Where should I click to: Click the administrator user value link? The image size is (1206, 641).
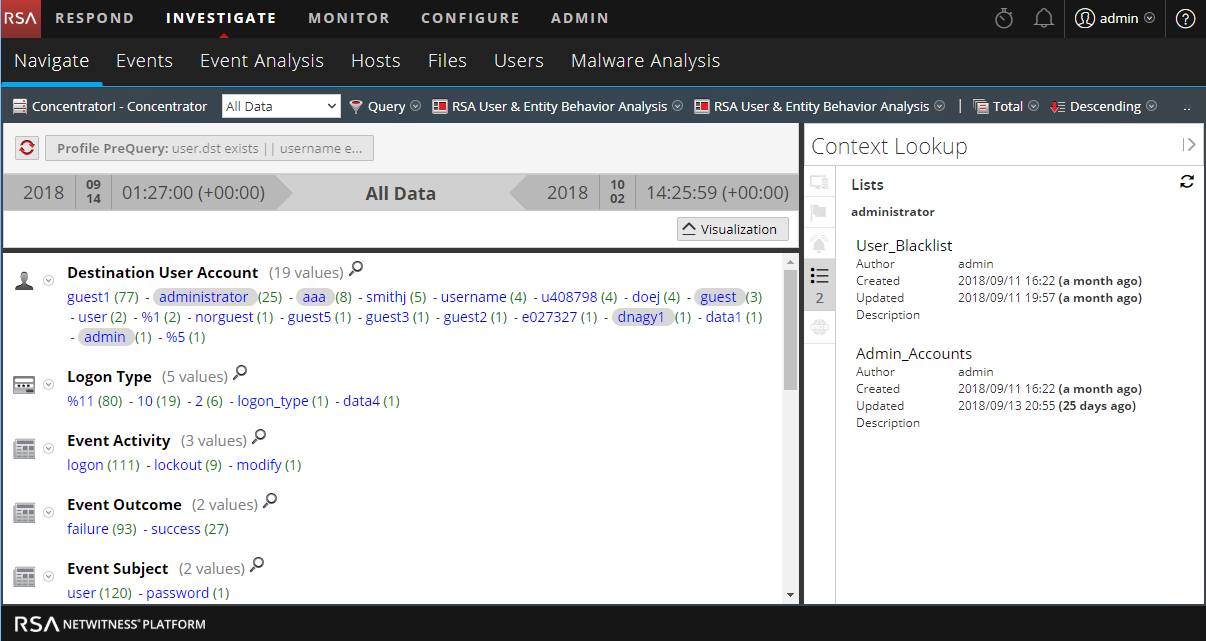click(204, 297)
